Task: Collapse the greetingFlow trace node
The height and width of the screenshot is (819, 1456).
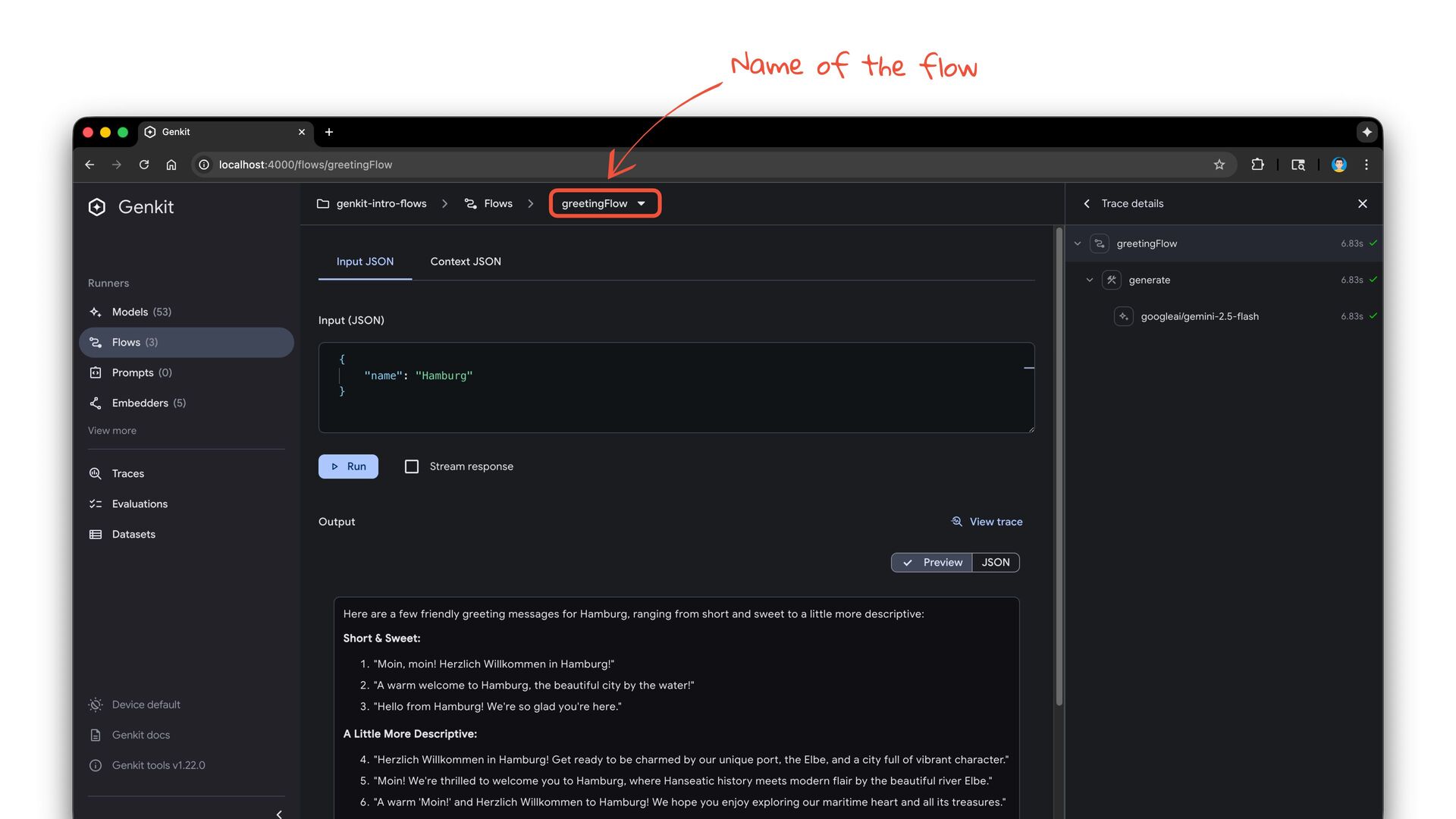Action: pyautogui.click(x=1078, y=243)
